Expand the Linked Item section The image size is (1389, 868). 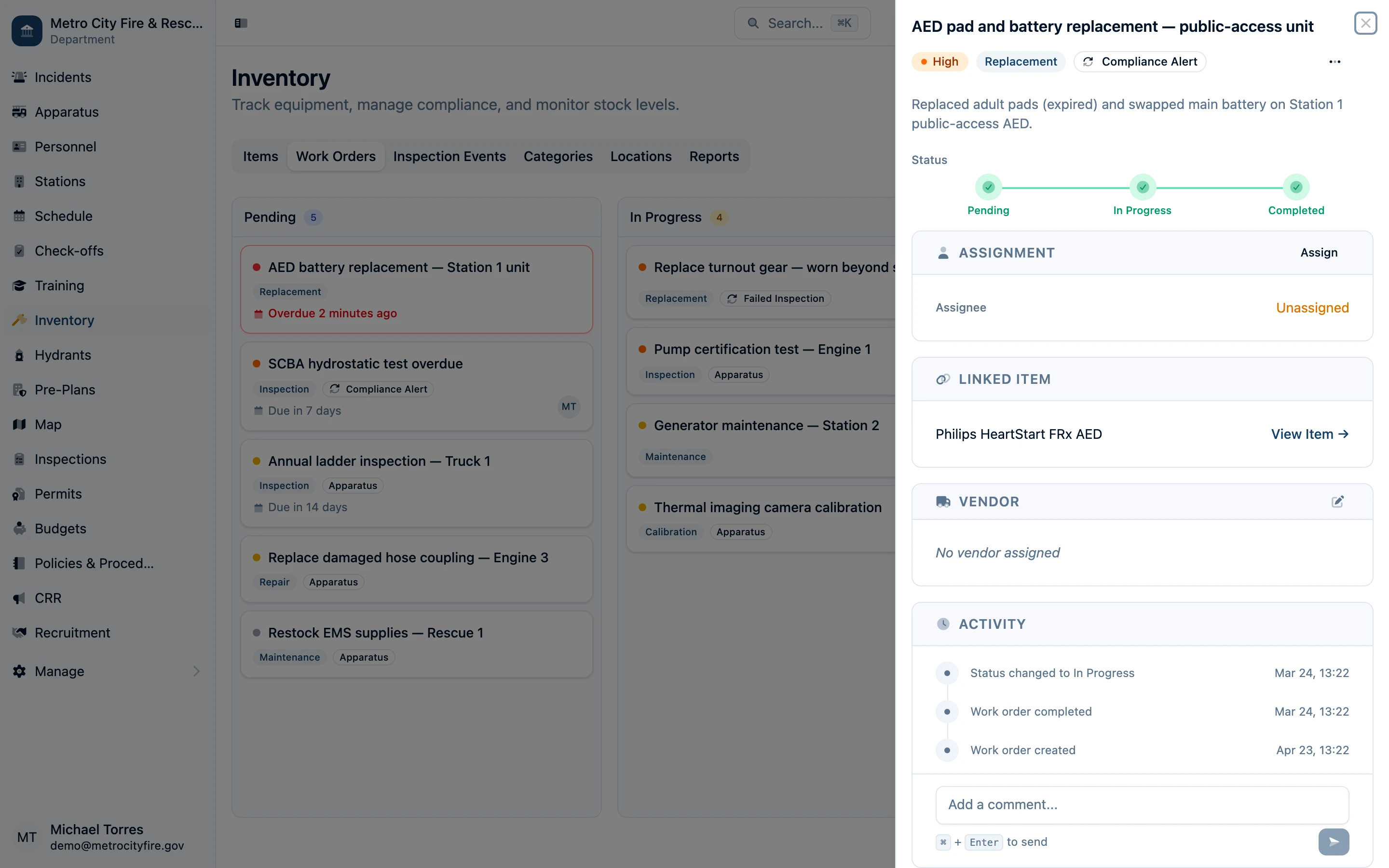click(x=1005, y=379)
